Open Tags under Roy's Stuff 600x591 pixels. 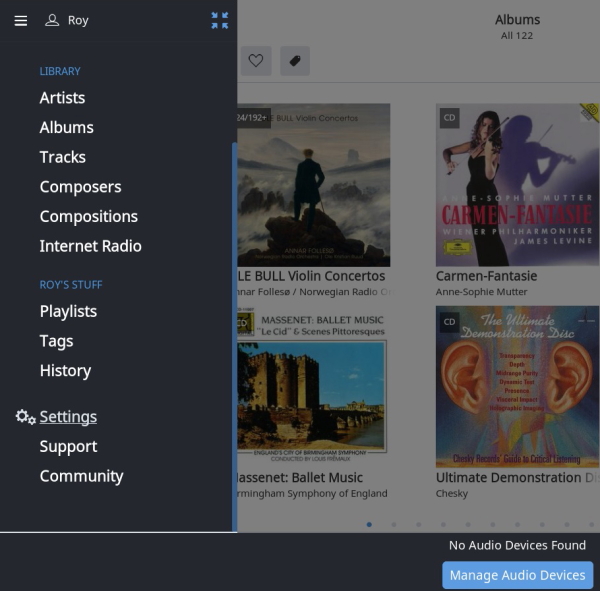(56, 341)
